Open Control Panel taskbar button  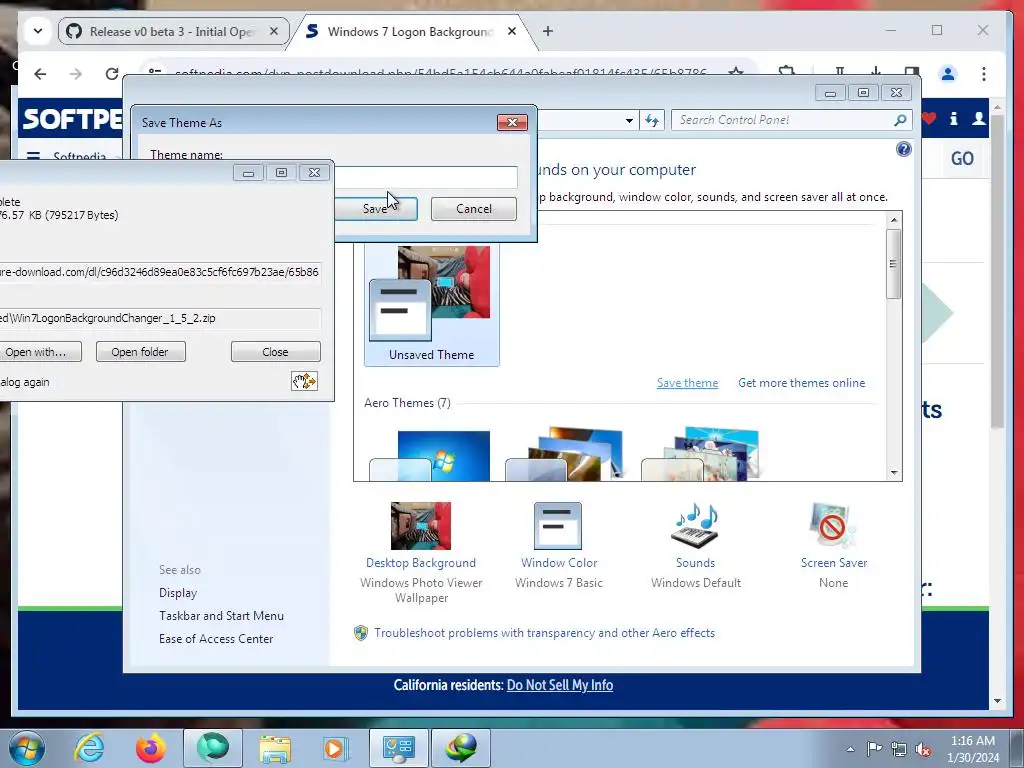[399, 748]
